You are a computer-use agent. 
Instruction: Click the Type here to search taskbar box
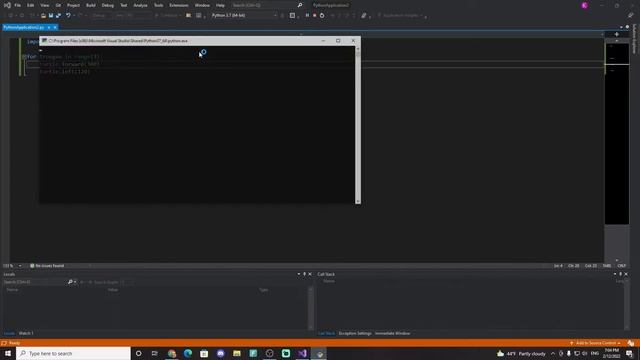tap(73, 353)
